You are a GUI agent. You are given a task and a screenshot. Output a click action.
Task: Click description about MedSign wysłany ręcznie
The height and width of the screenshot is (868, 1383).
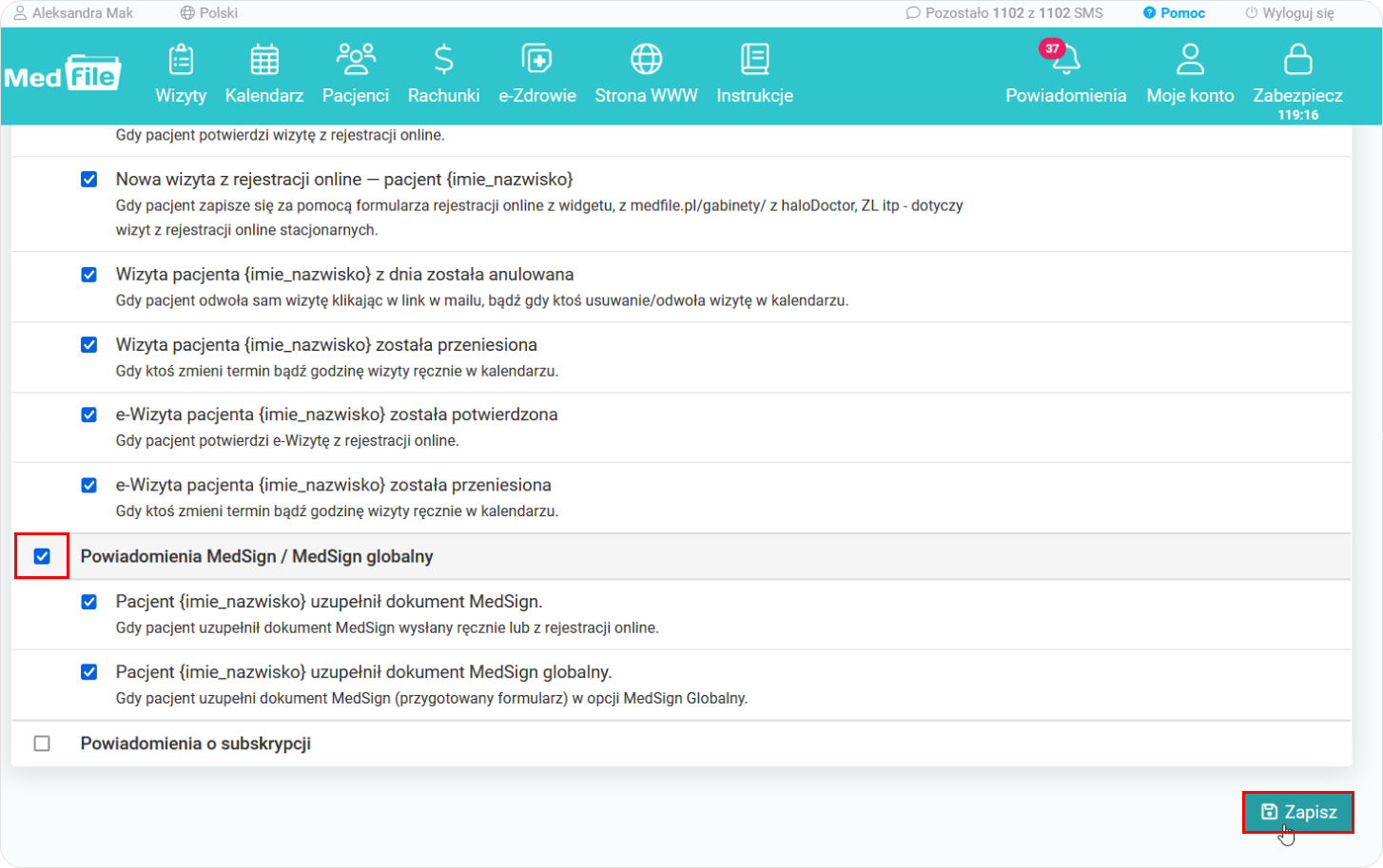pyautogui.click(x=387, y=628)
